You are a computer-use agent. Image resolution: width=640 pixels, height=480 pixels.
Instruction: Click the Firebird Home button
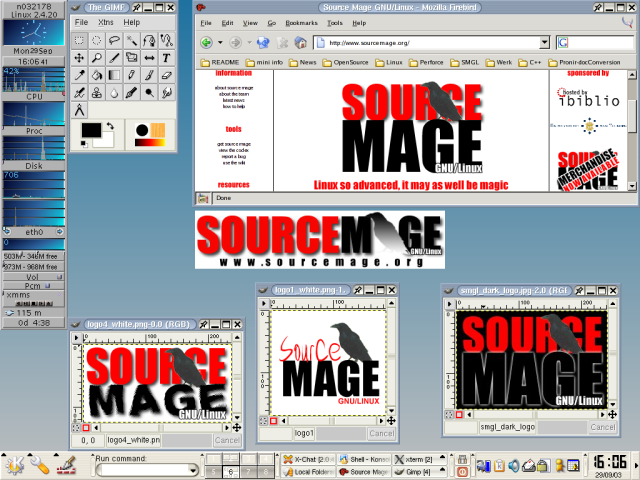[x=298, y=43]
